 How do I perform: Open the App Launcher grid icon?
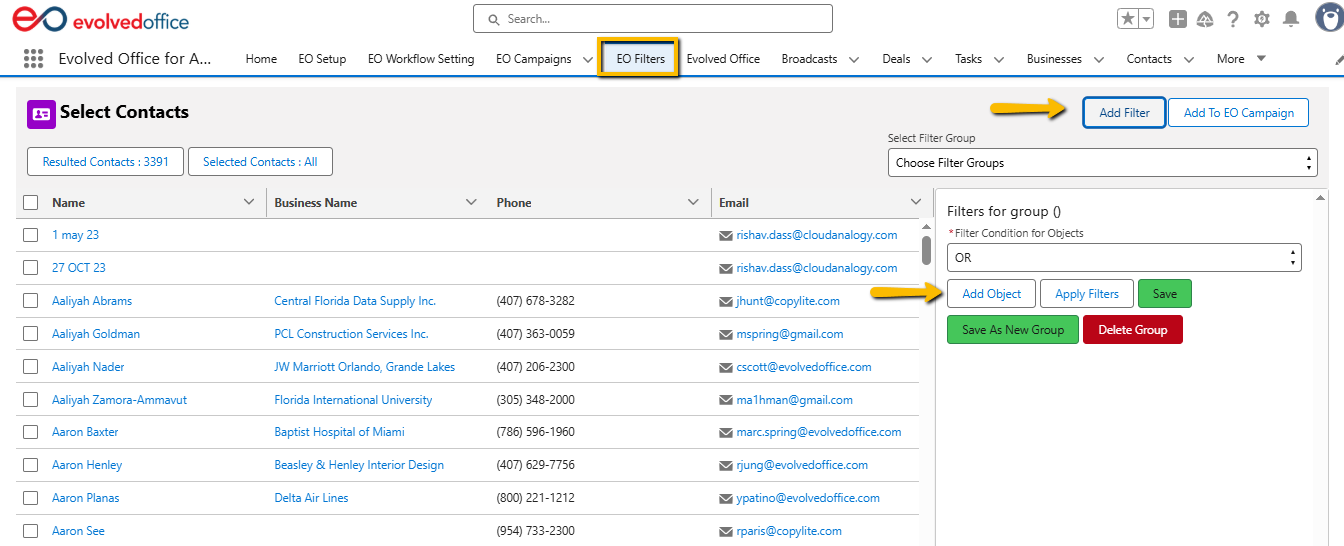click(x=33, y=59)
